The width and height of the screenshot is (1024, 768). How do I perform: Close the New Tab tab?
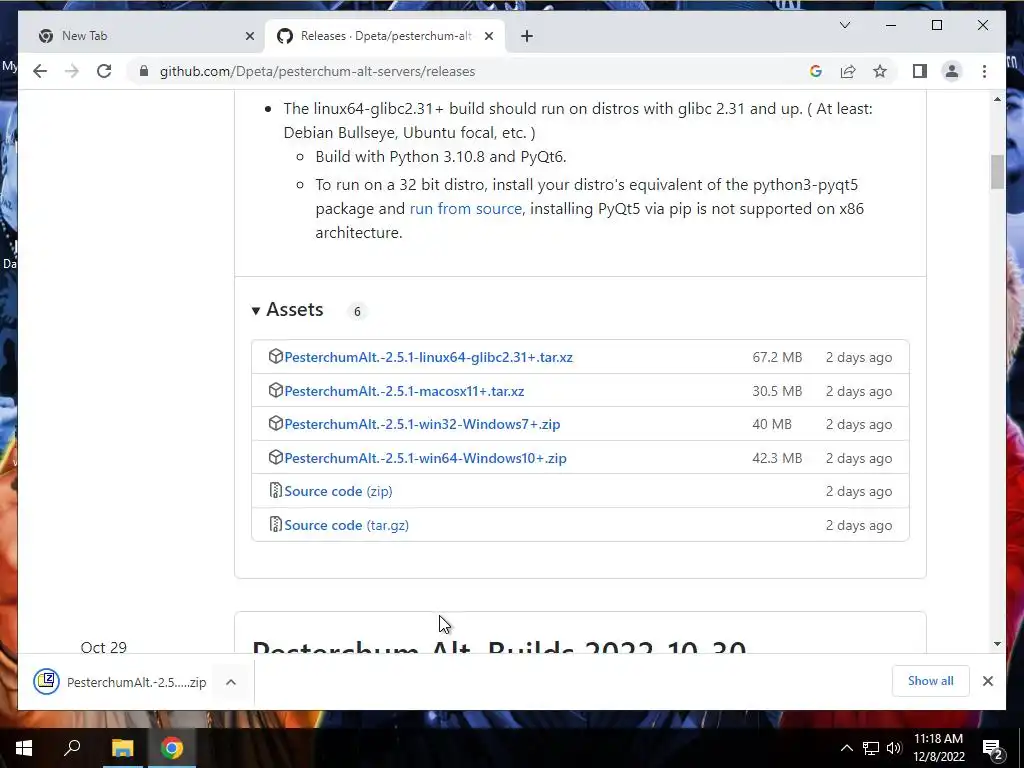[249, 36]
